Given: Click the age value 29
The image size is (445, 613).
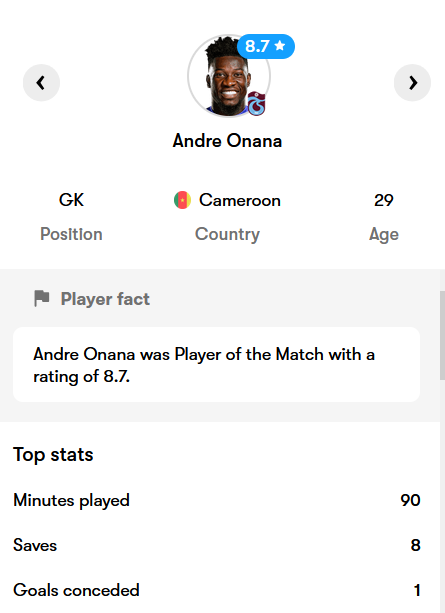Looking at the screenshot, I should (x=384, y=200).
